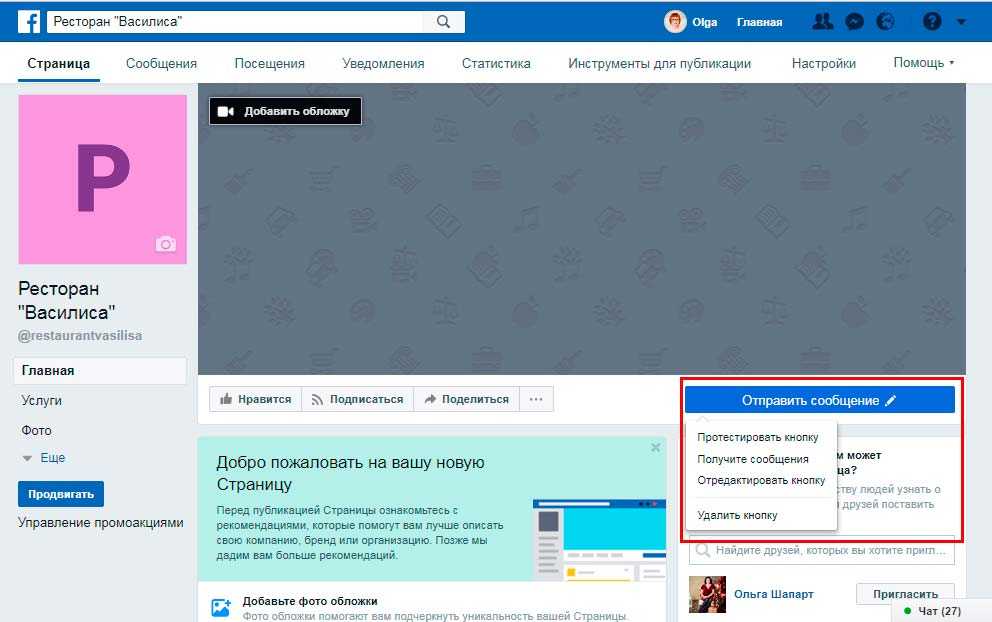Expand the Помощь dropdown menu
Viewport: 992px width, 622px height.
924,63
